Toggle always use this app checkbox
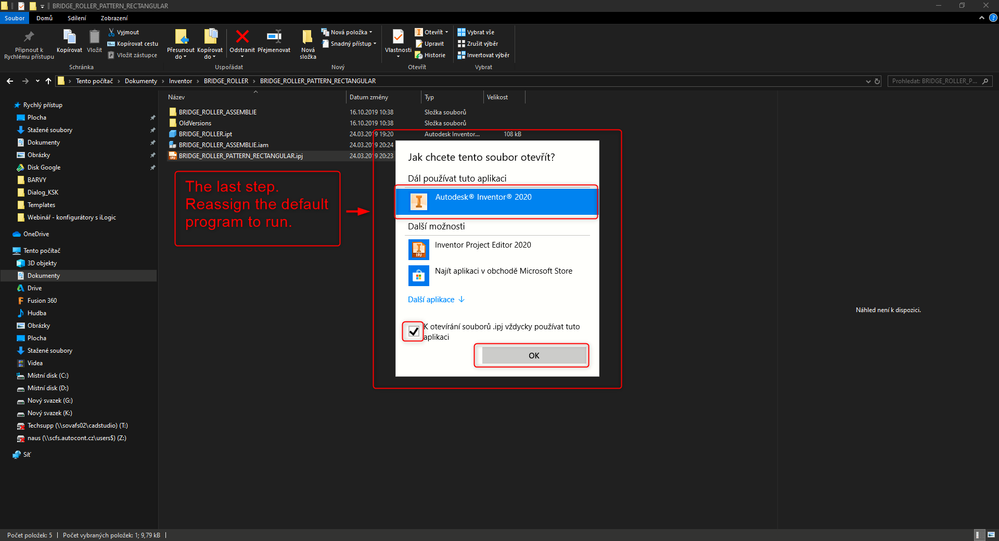Screen dimensions: 999x541 [x=413, y=331]
